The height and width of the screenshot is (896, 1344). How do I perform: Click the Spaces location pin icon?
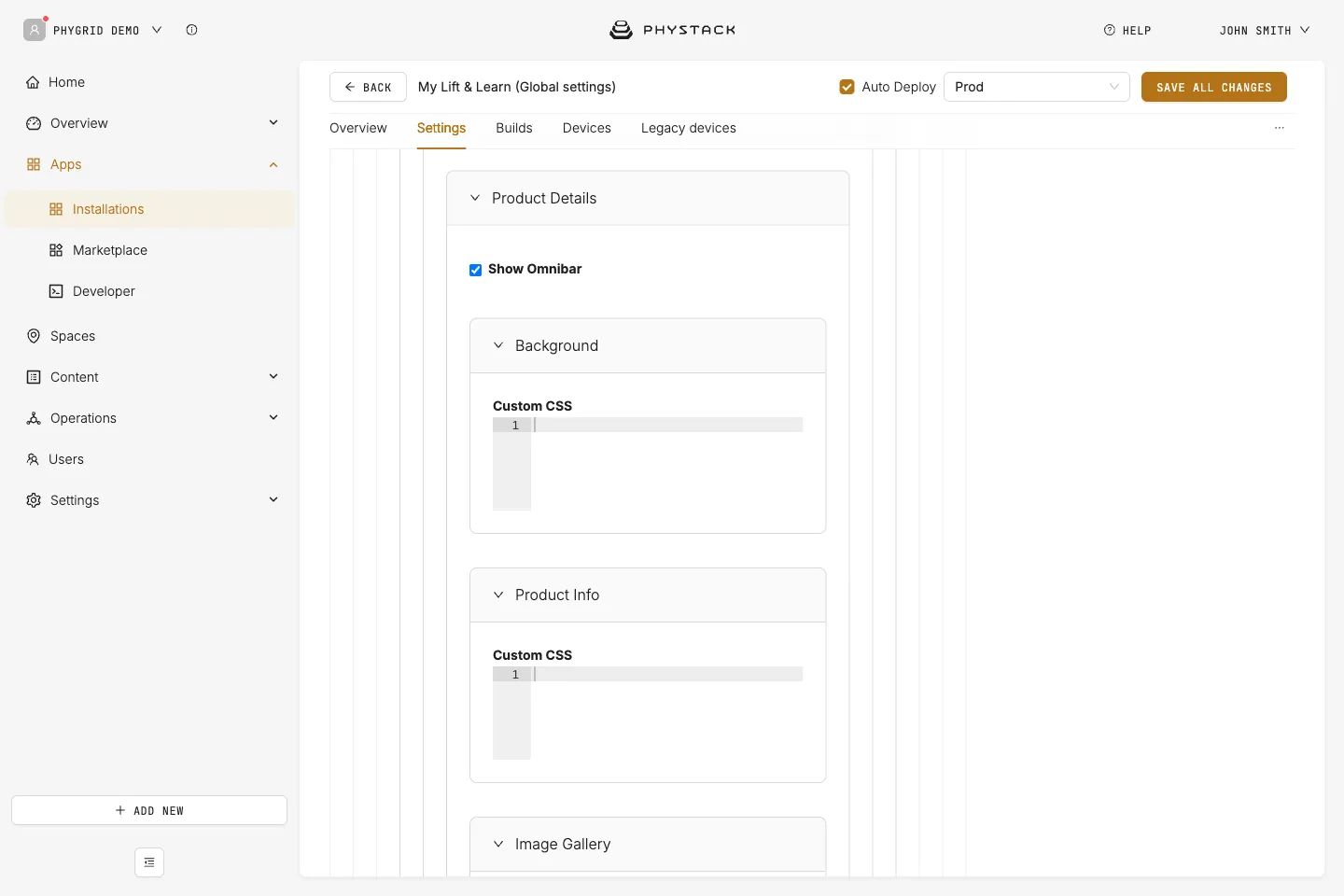(34, 336)
